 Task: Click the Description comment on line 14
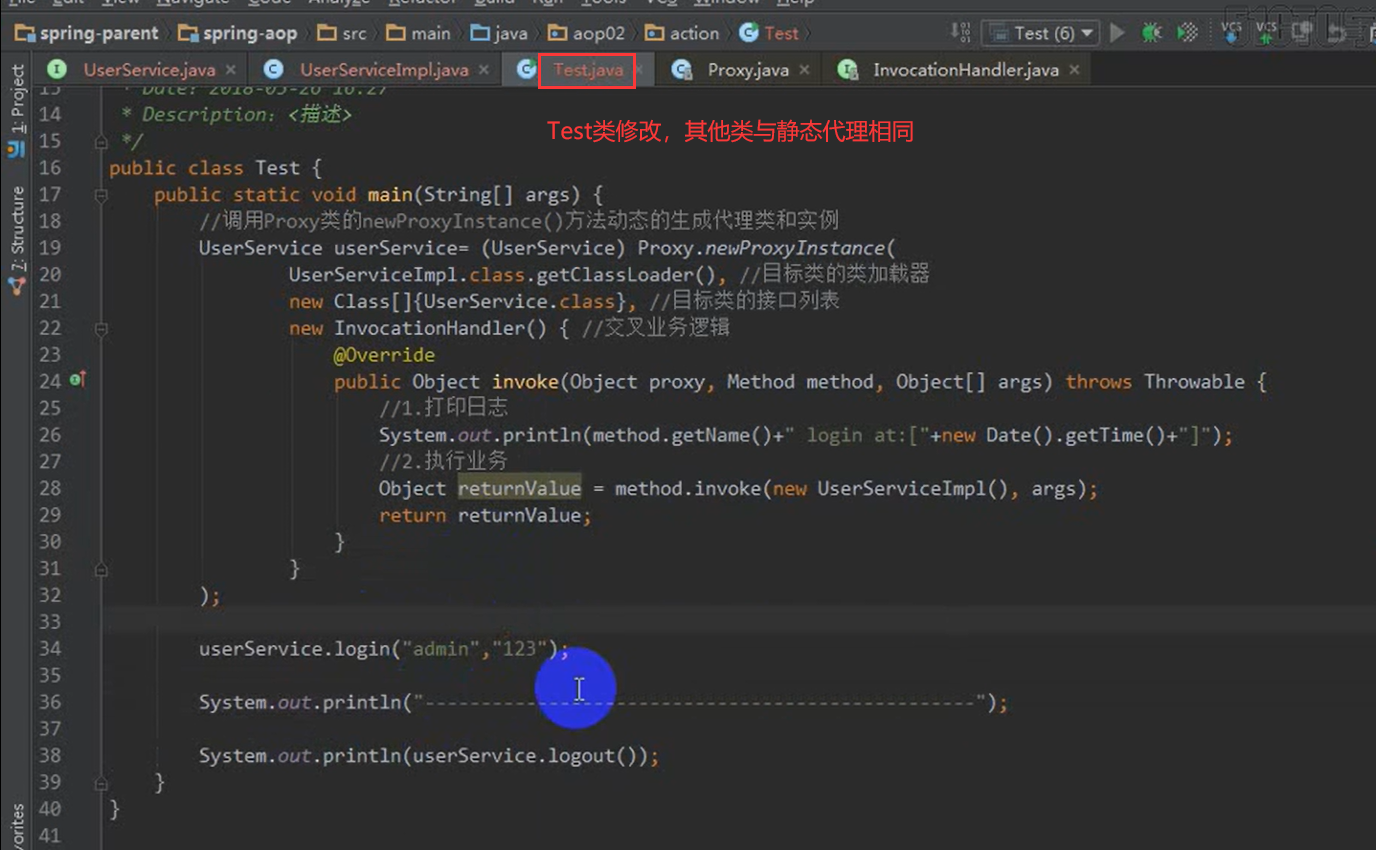236,114
